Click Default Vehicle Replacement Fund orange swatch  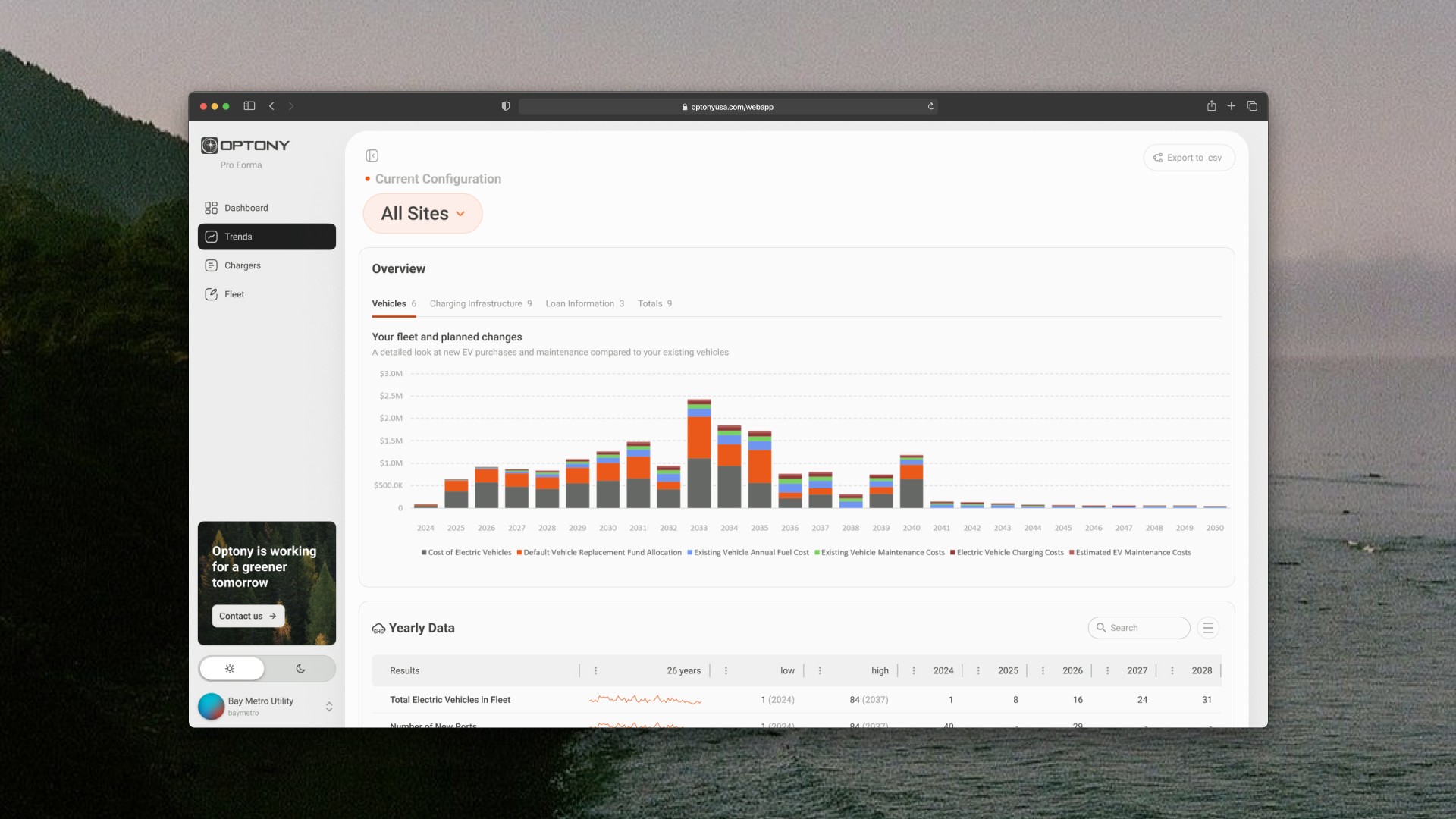[519, 553]
